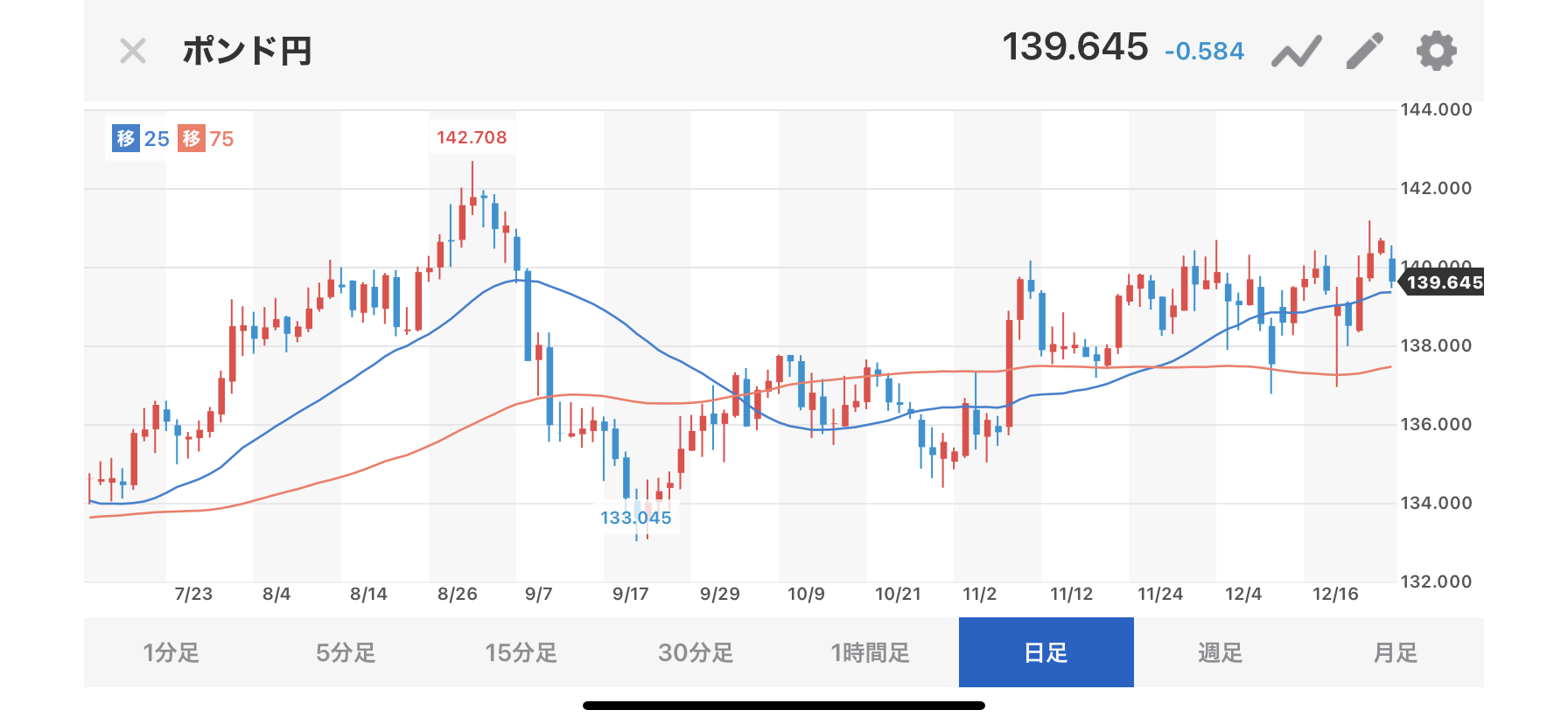Choose the 1時間足 hourly chart tab
The width and height of the screenshot is (1568, 724).
[871, 652]
